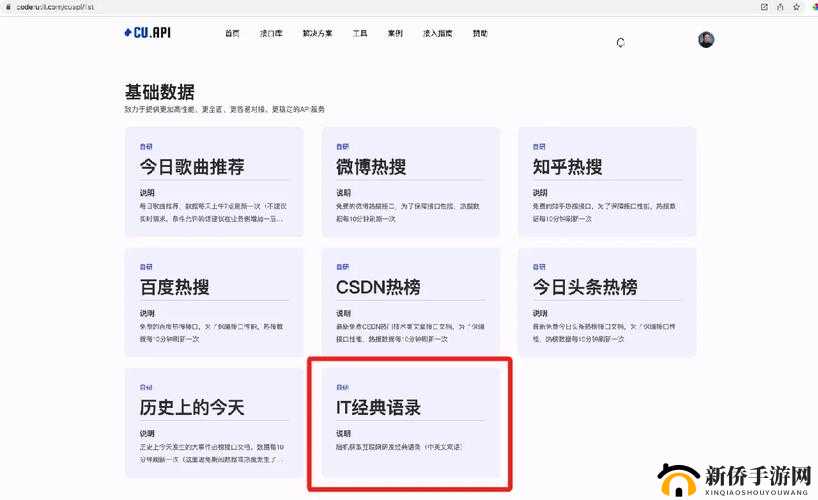Click the share icon in address bar

[780, 7]
